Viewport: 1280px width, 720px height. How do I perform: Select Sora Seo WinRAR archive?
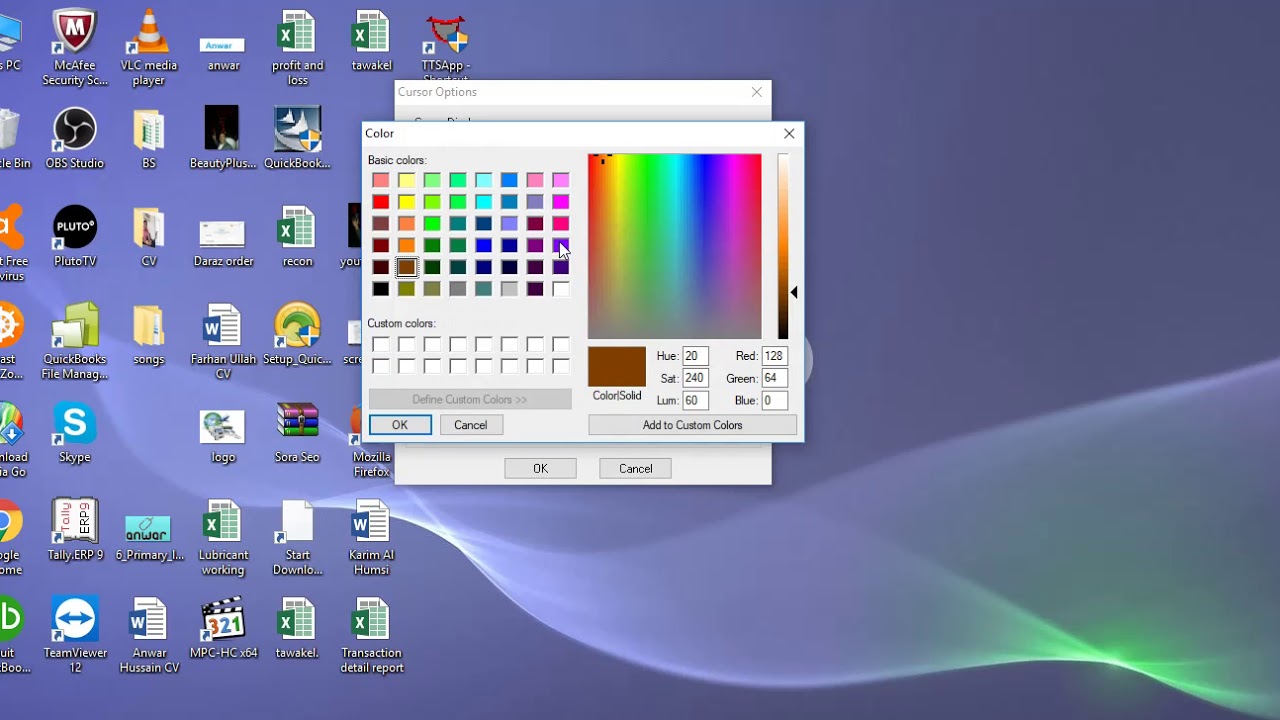coord(297,432)
